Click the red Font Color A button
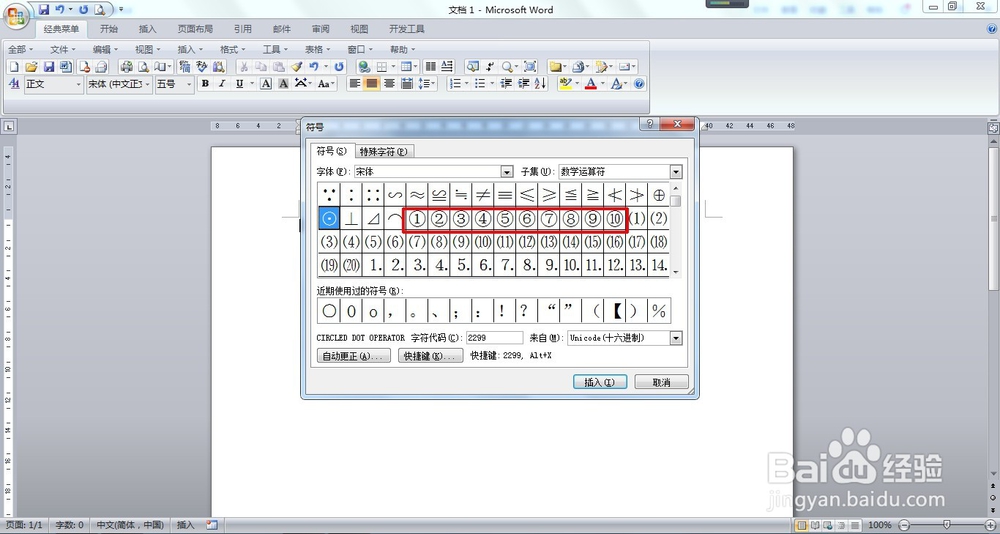Viewport: 1000px width, 534px height. coord(591,84)
